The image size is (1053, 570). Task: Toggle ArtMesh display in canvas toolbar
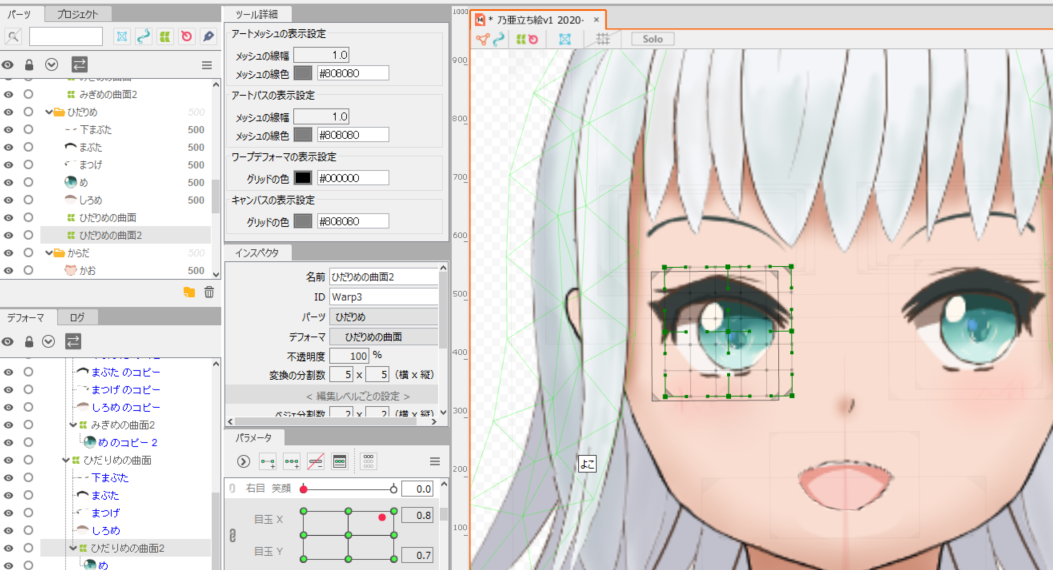point(482,39)
